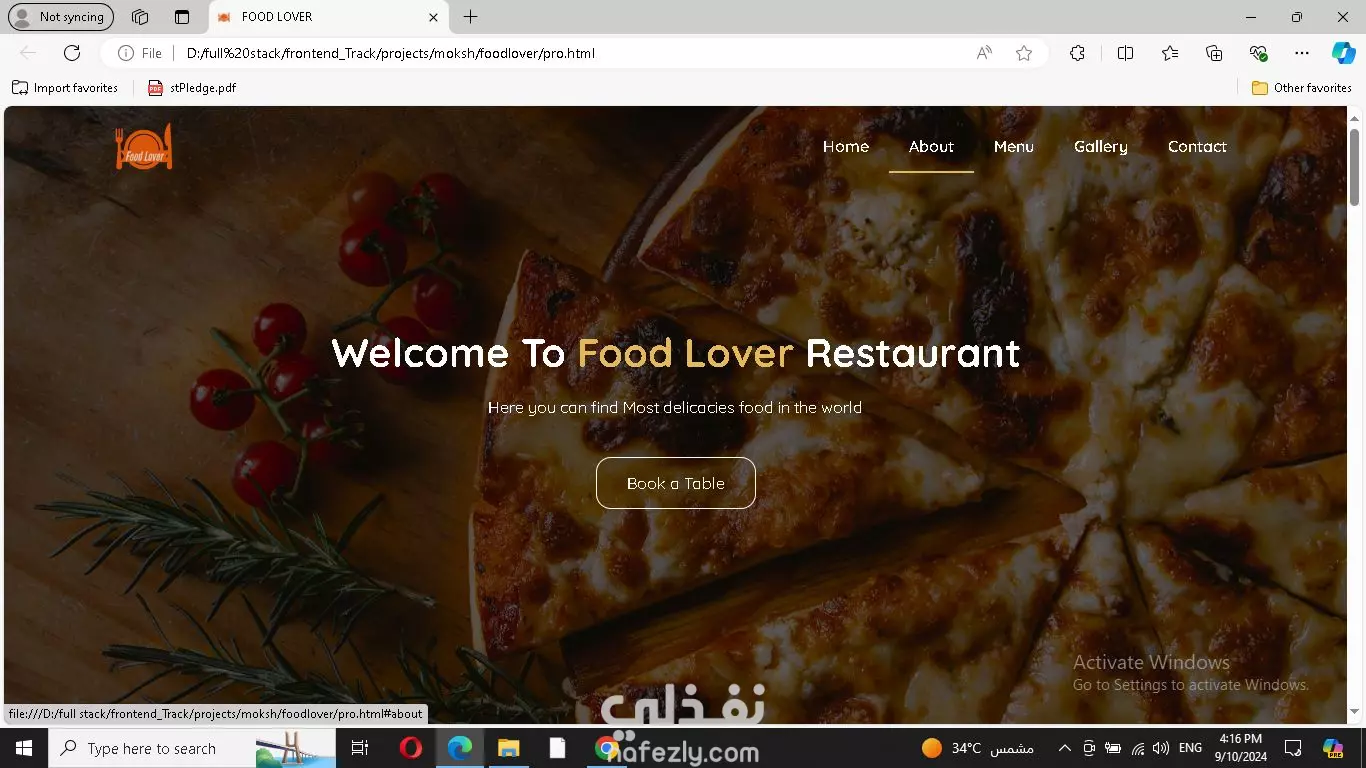1366x768 pixels.
Task: Open the stPledge.pdf bookmark
Action: coord(192,88)
